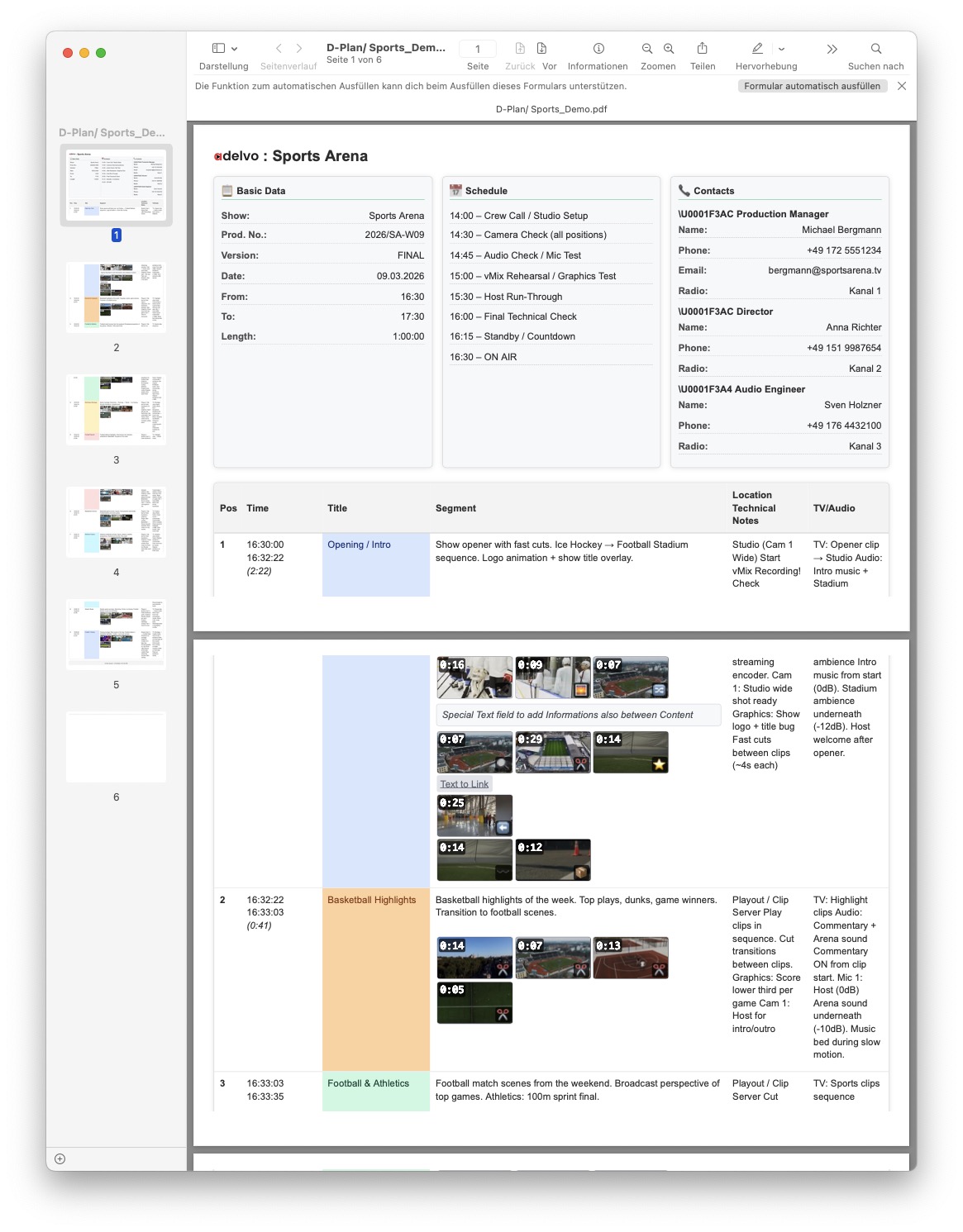Expand hidden toolbar items via double-chevron
Screen dimensions: 963x1232
pos(832,48)
